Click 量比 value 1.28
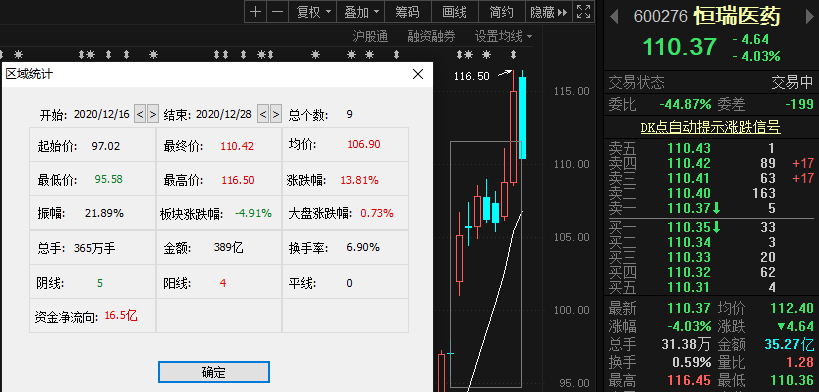The image size is (819, 392). 800,362
